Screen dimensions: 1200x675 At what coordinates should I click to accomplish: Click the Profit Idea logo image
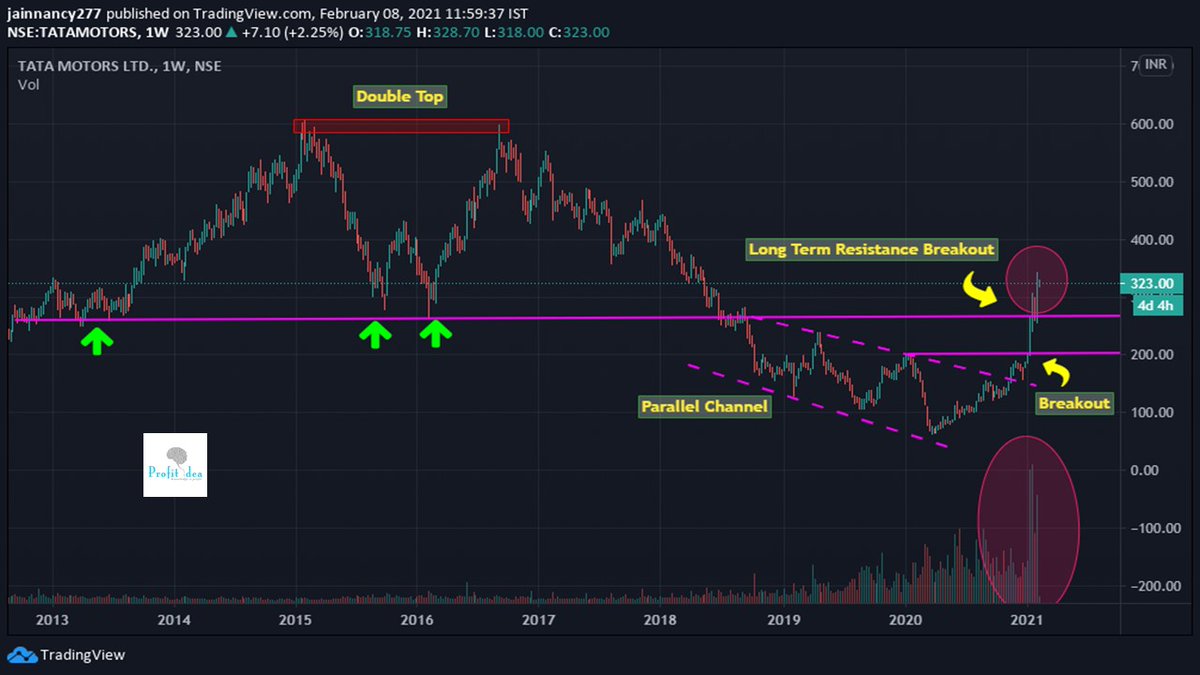[175, 465]
